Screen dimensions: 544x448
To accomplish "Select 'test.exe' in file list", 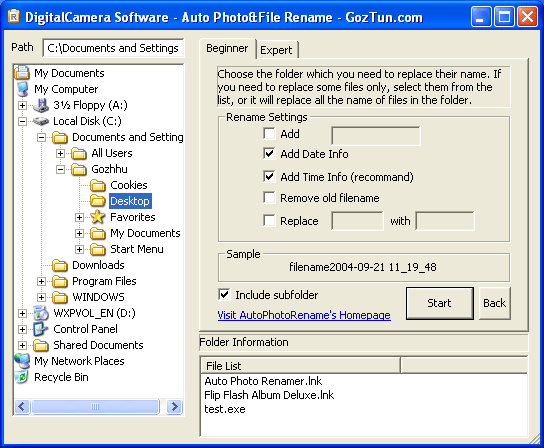I will click(x=224, y=409).
